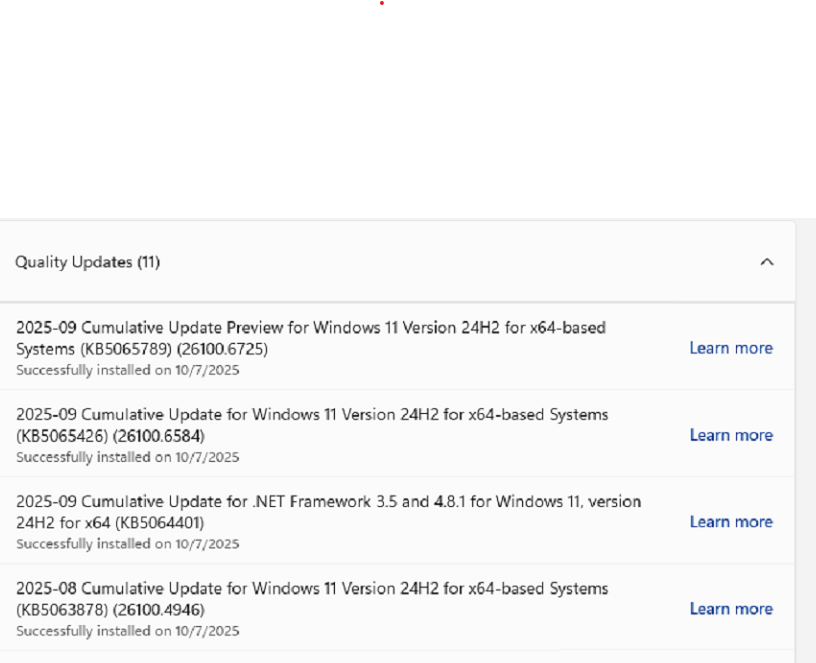This screenshot has height=663, width=816.
Task: Open Learn more for KB5065789
Action: pyautogui.click(x=731, y=348)
